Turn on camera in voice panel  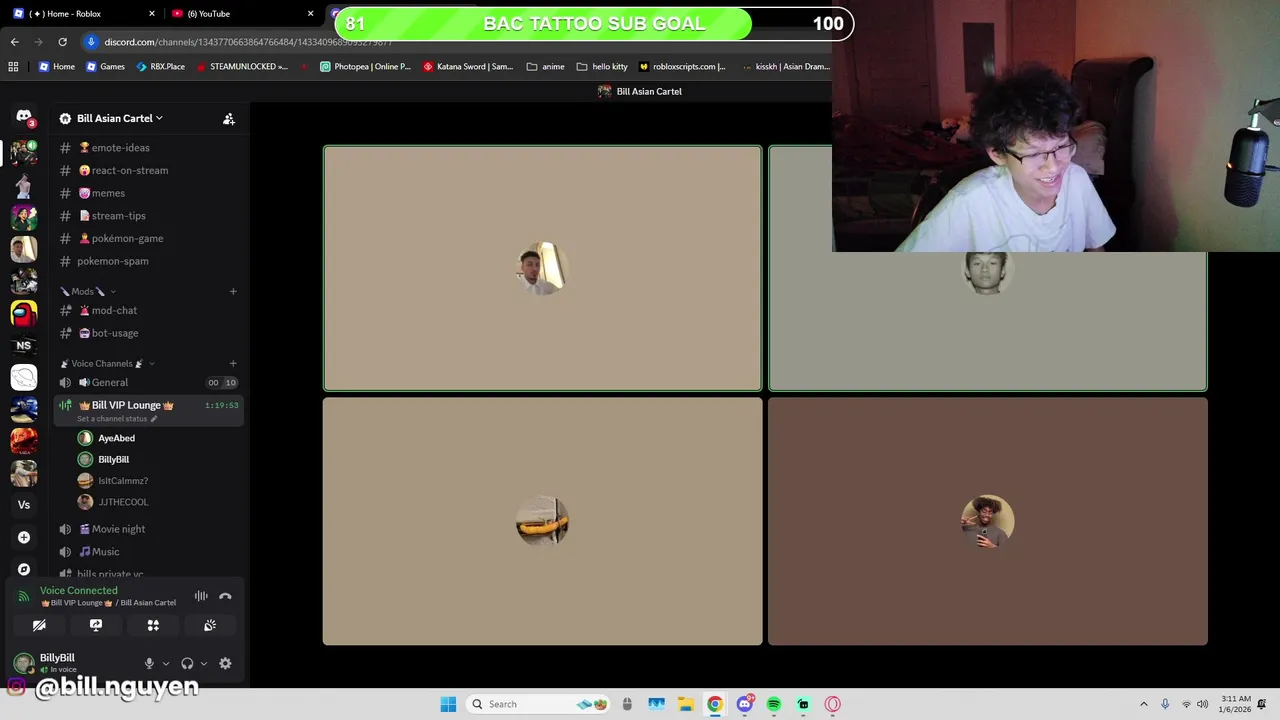(x=39, y=625)
